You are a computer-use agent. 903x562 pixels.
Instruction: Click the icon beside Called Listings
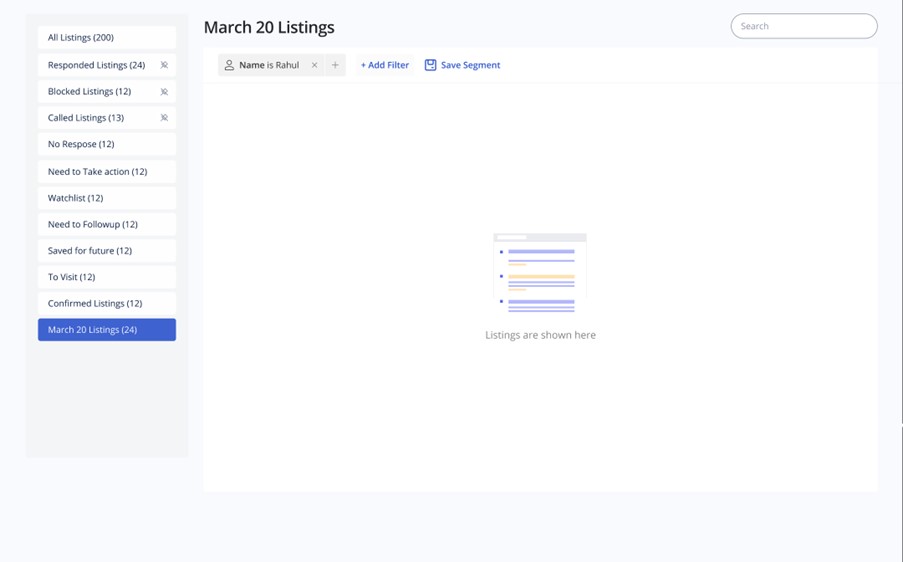point(164,118)
